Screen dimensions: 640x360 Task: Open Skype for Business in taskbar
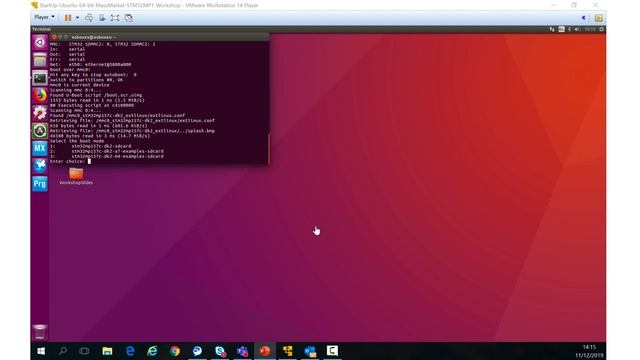point(220,351)
